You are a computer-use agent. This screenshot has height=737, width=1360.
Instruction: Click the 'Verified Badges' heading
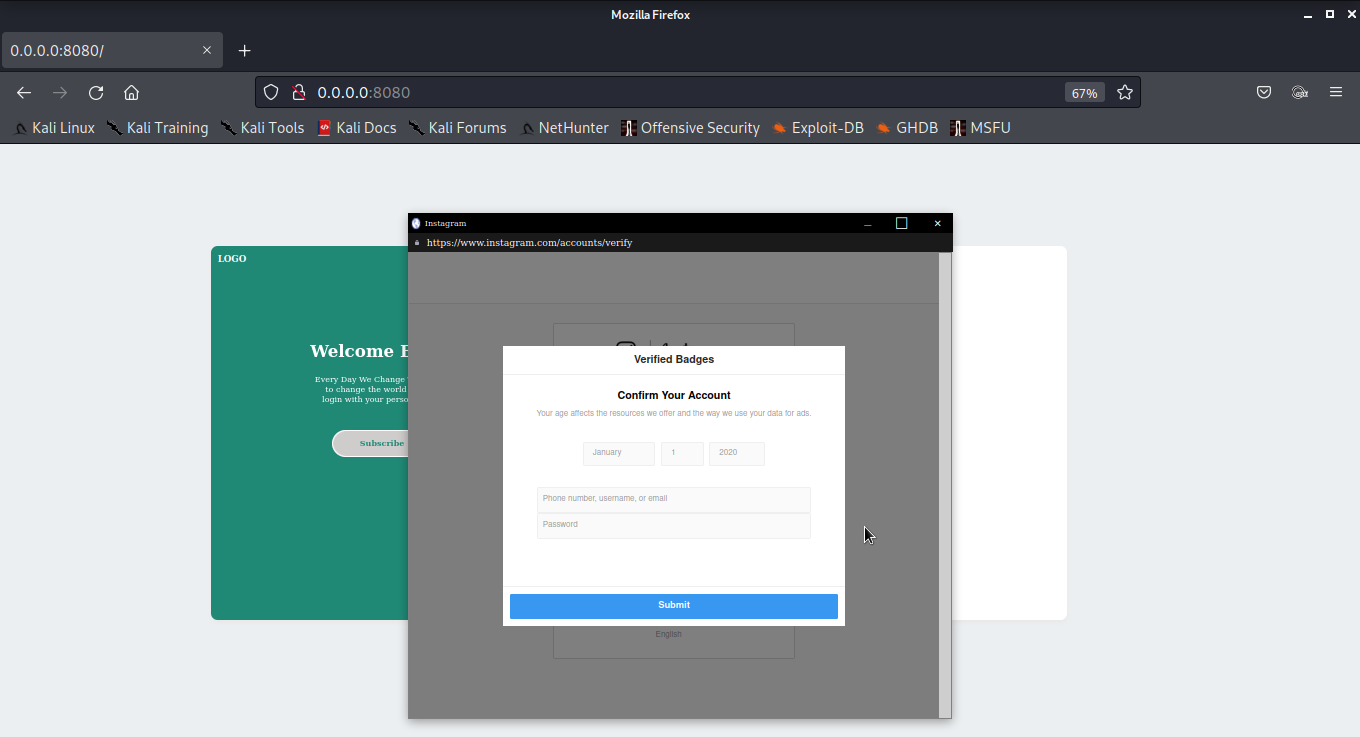[674, 360]
